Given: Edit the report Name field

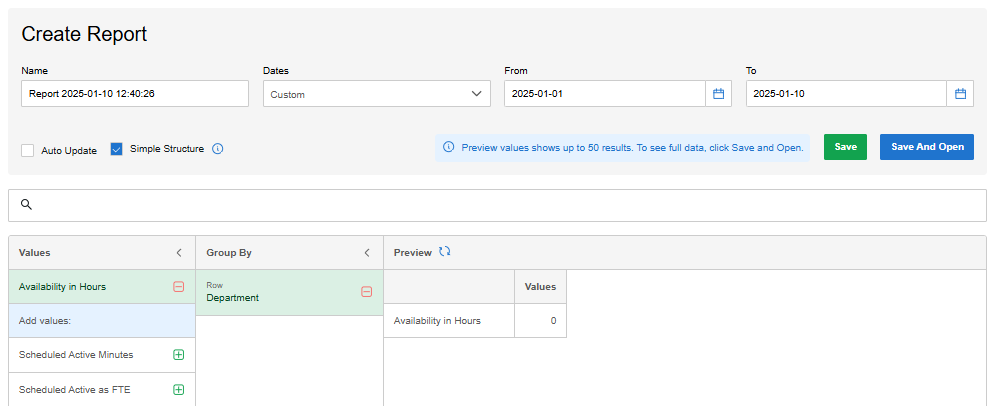Looking at the screenshot, I should pos(135,94).
